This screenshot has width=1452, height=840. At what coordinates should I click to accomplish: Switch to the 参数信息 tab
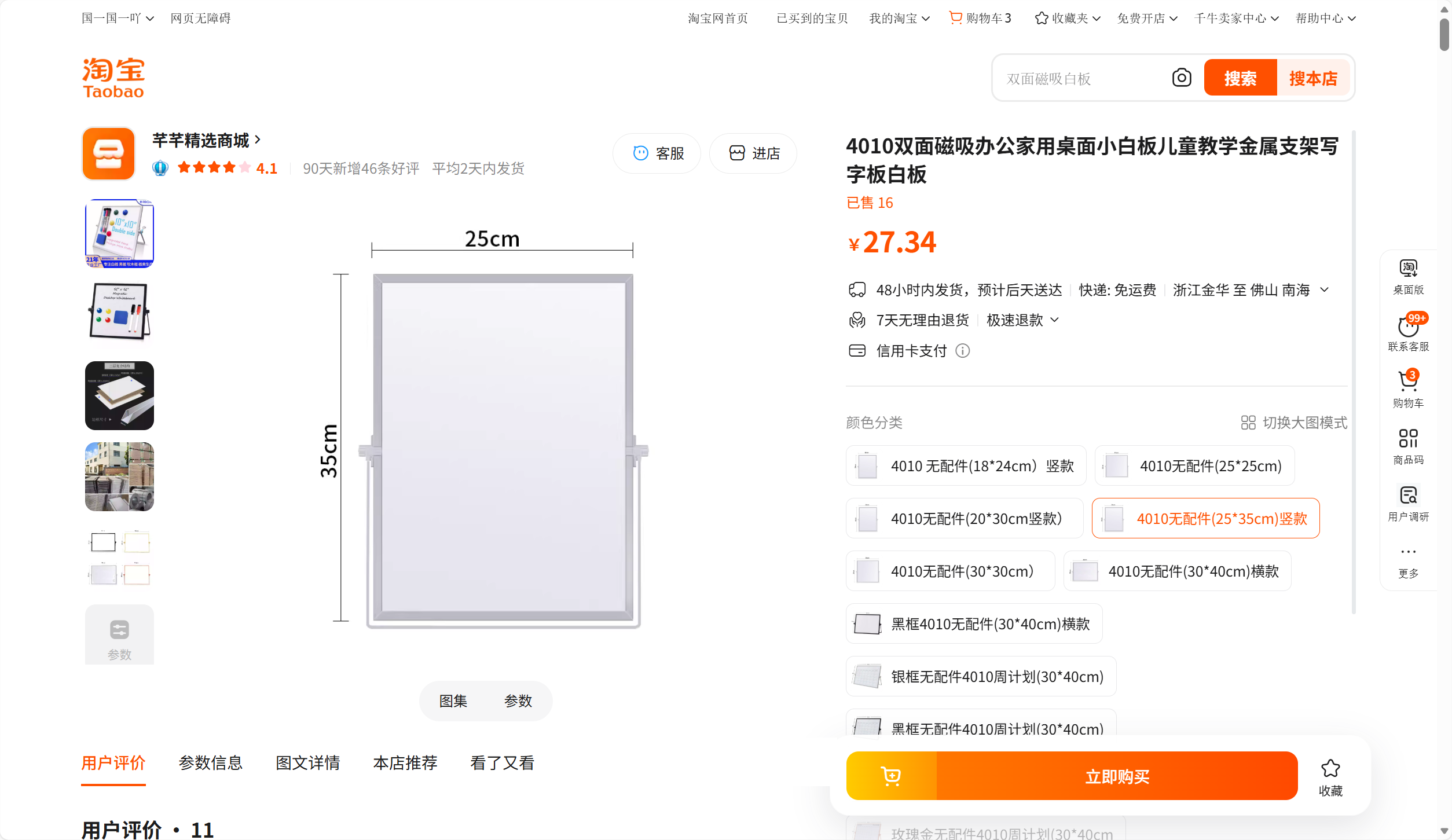(x=210, y=763)
